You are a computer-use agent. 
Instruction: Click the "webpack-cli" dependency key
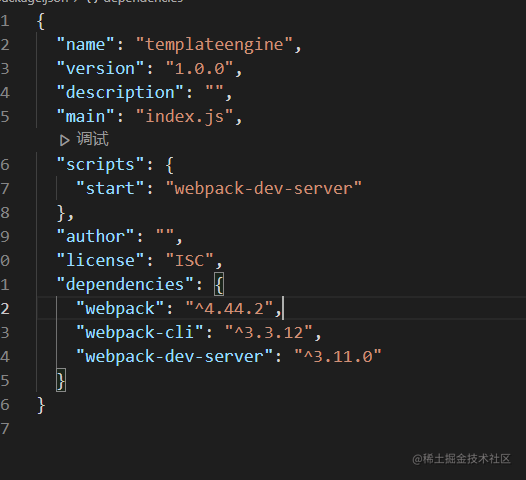[x=140, y=333]
